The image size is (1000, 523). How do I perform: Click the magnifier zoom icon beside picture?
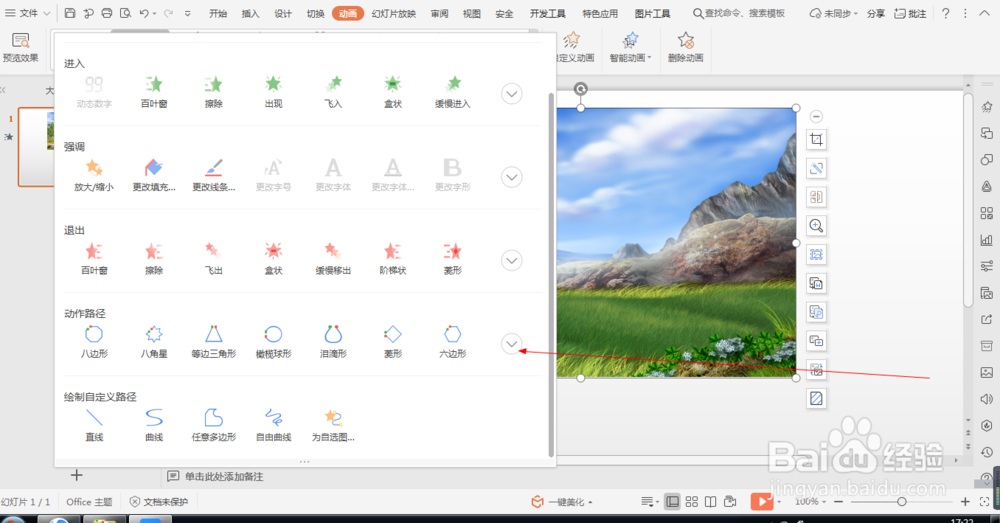(x=816, y=226)
